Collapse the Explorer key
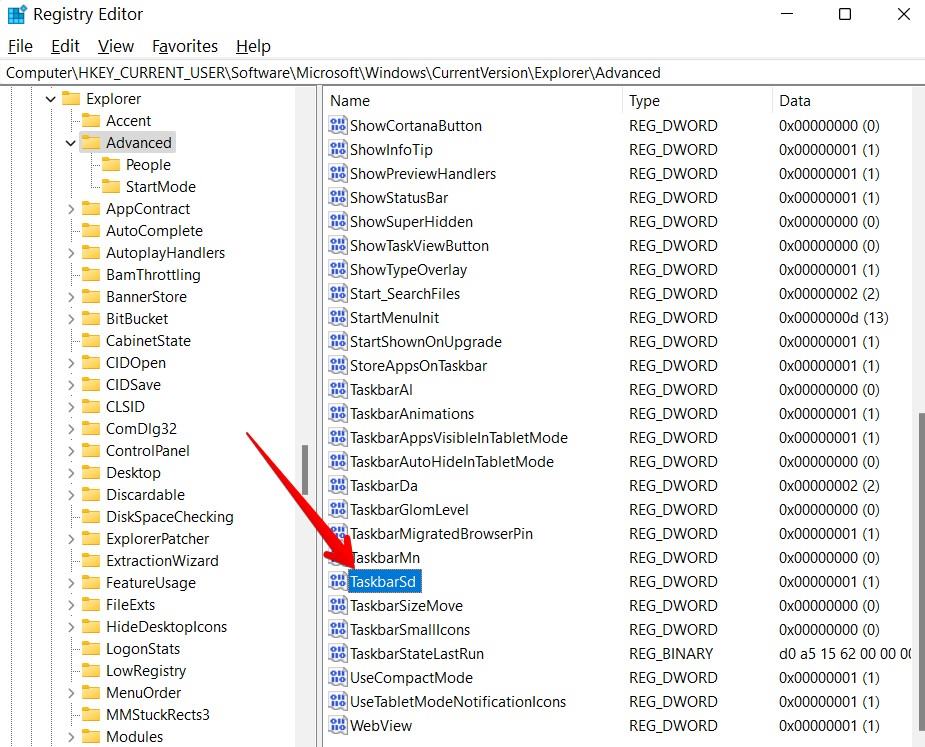This screenshot has width=925, height=747. [x=50, y=98]
